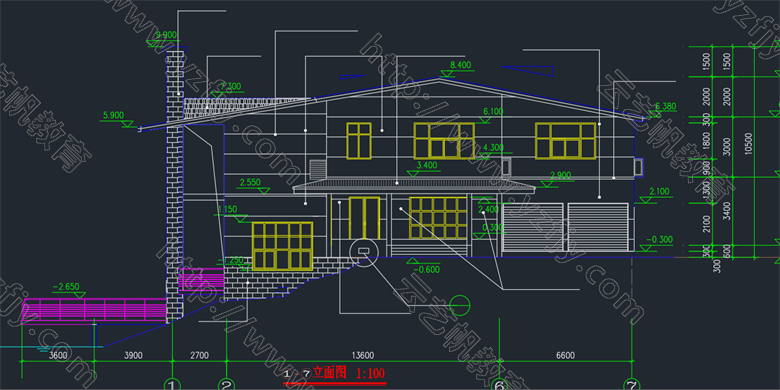Click the right garage roller door
Screen dimensions: 780x390
pyautogui.click(x=598, y=227)
